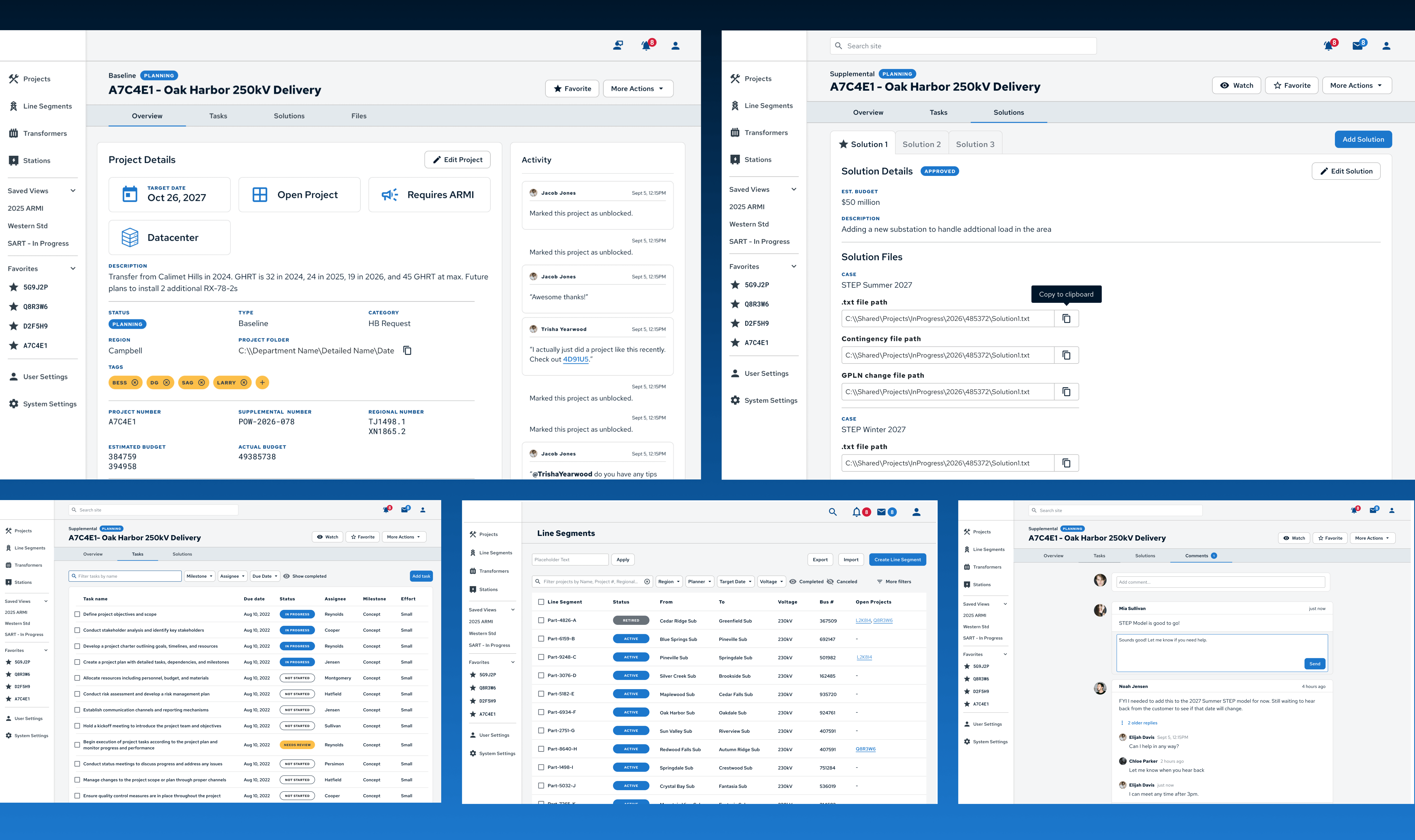Select favorite 5G9J2P in Overview window sidebar
1415x840 pixels.
[28, 287]
